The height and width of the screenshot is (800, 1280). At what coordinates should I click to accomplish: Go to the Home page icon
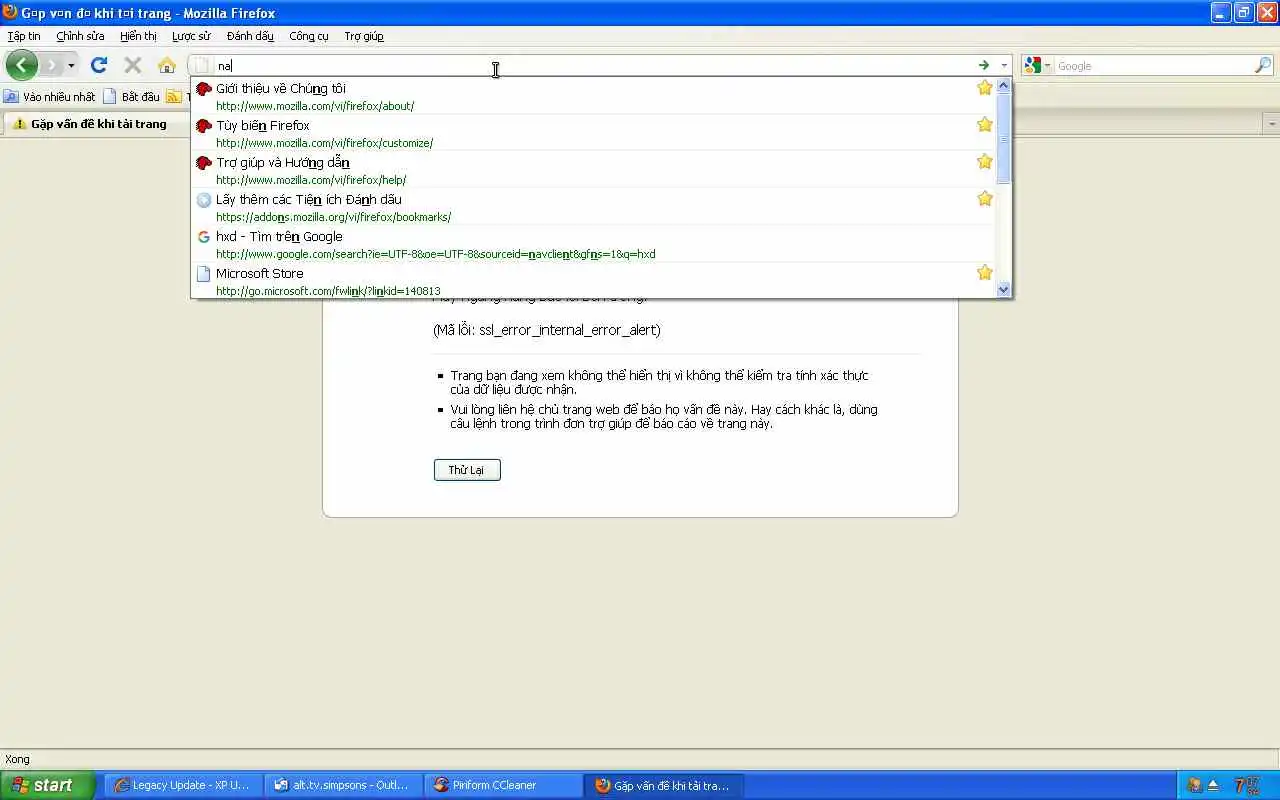167,65
